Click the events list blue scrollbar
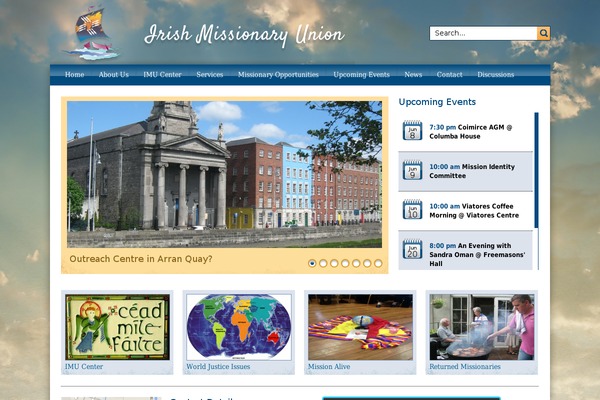This screenshot has width=600, height=400. tap(536, 170)
